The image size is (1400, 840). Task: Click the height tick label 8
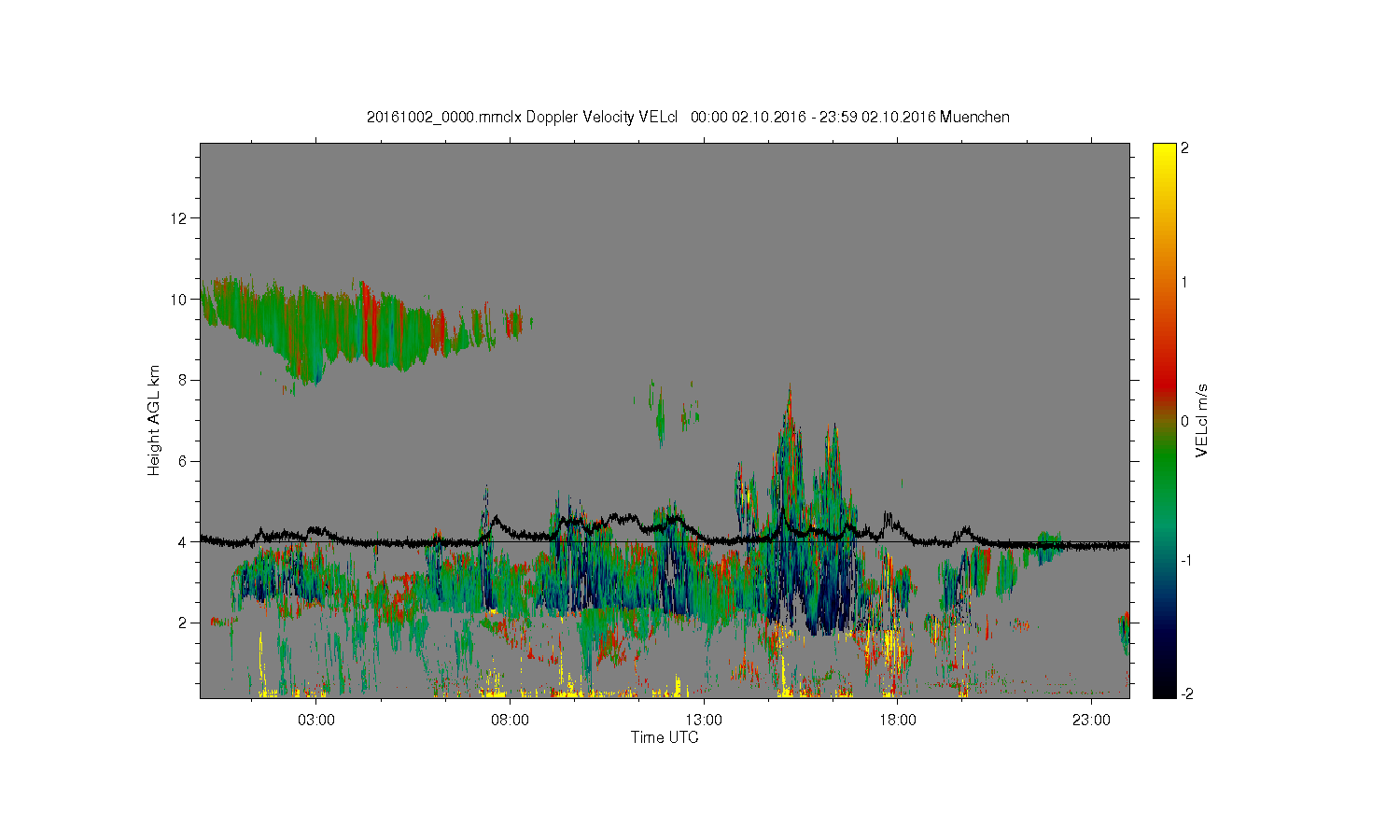pyautogui.click(x=185, y=380)
